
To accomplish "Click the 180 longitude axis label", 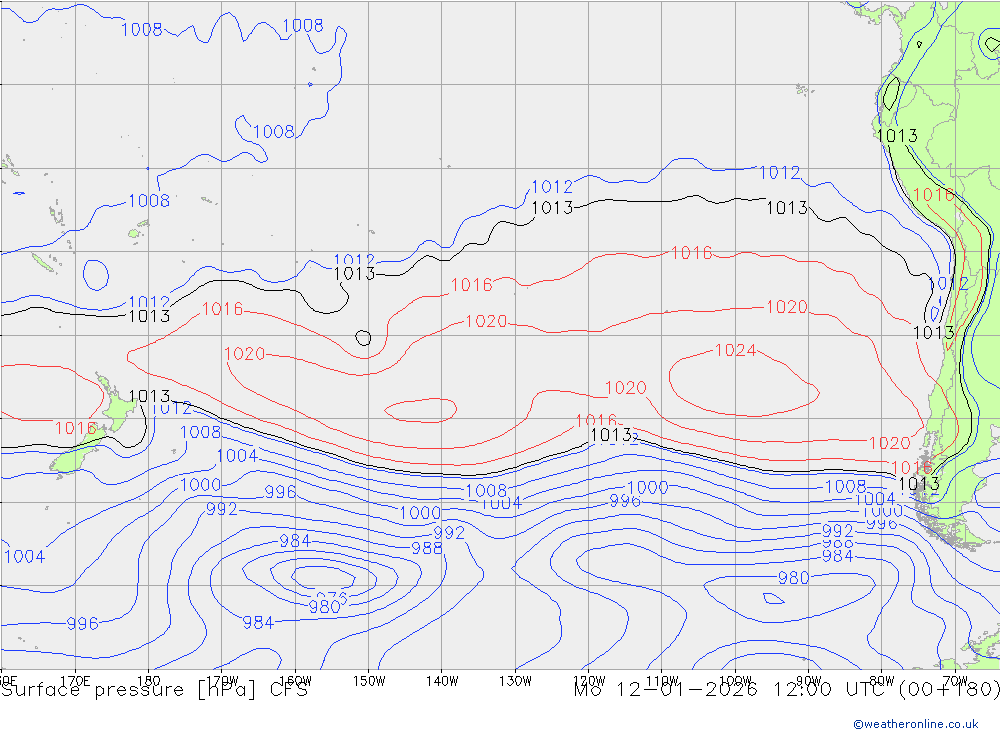I will [x=149, y=681].
